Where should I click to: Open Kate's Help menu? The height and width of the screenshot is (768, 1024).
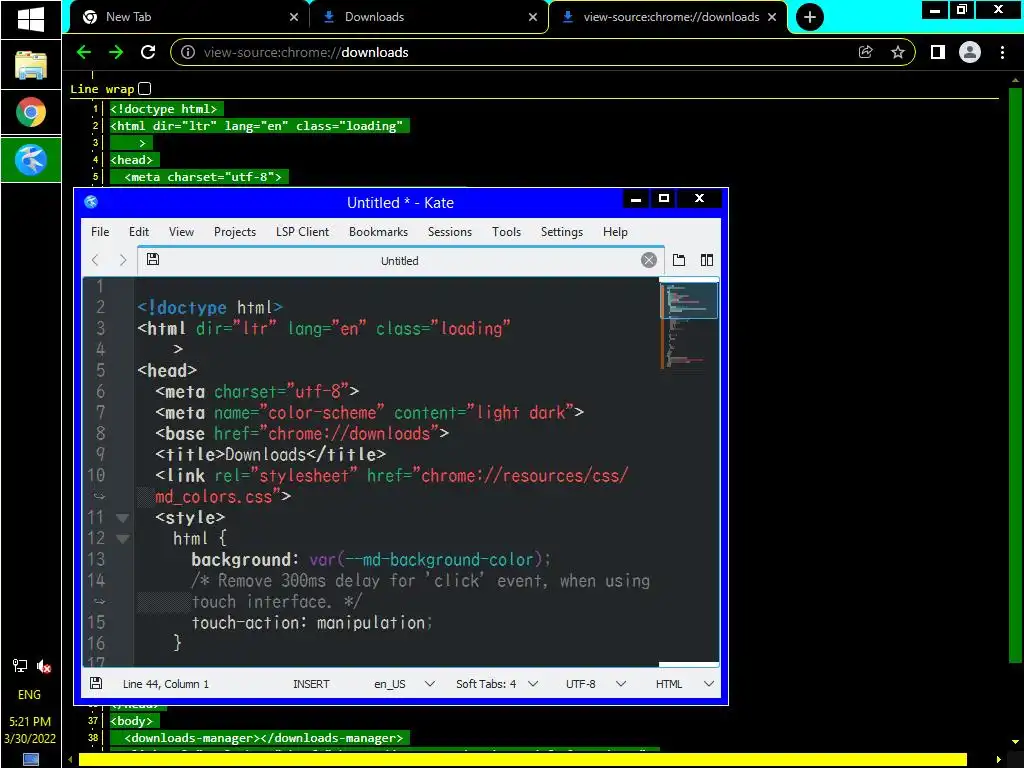(615, 232)
